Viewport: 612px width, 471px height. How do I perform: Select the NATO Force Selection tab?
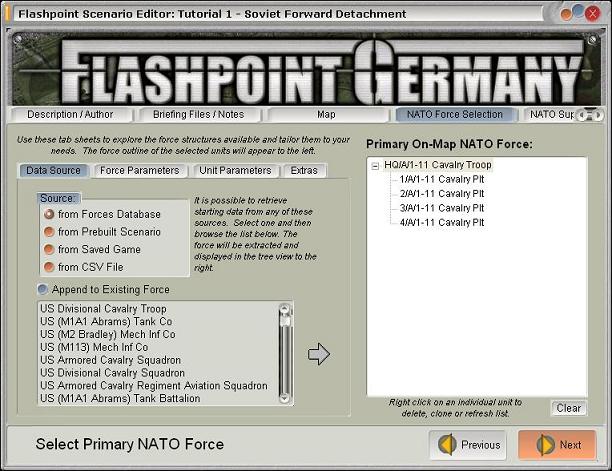pos(455,114)
